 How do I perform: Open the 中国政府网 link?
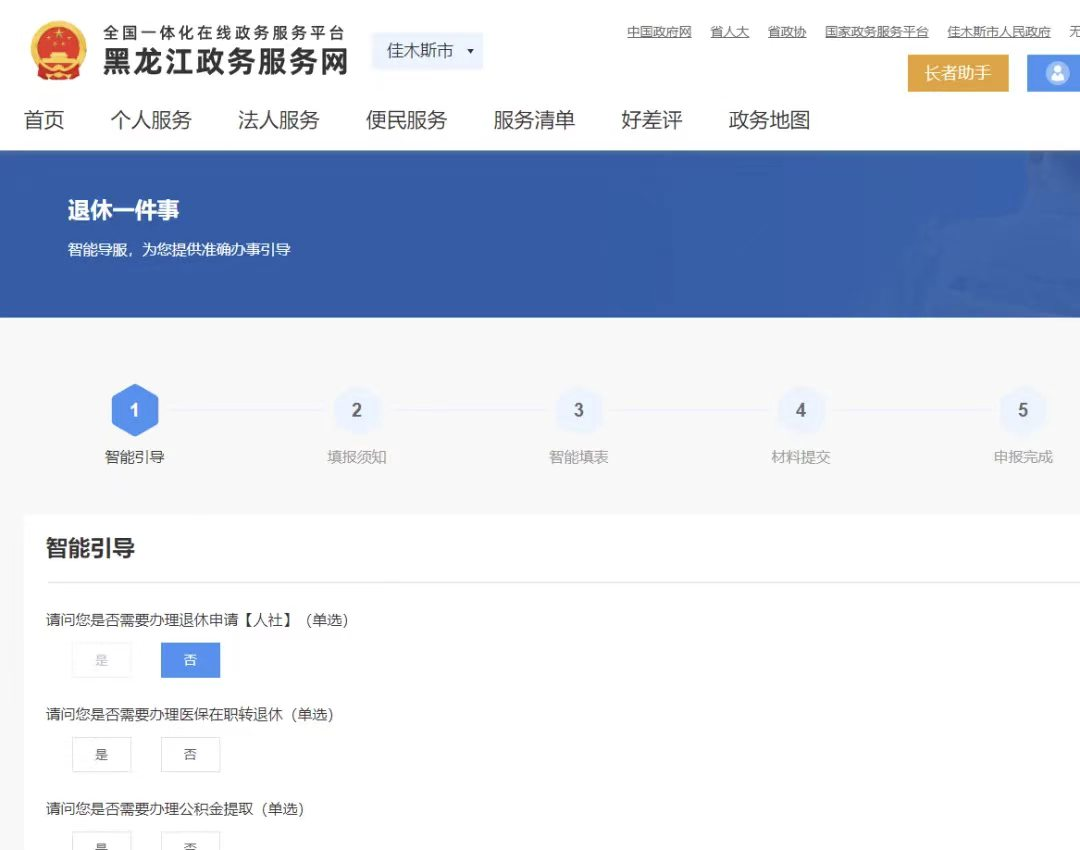pos(659,32)
